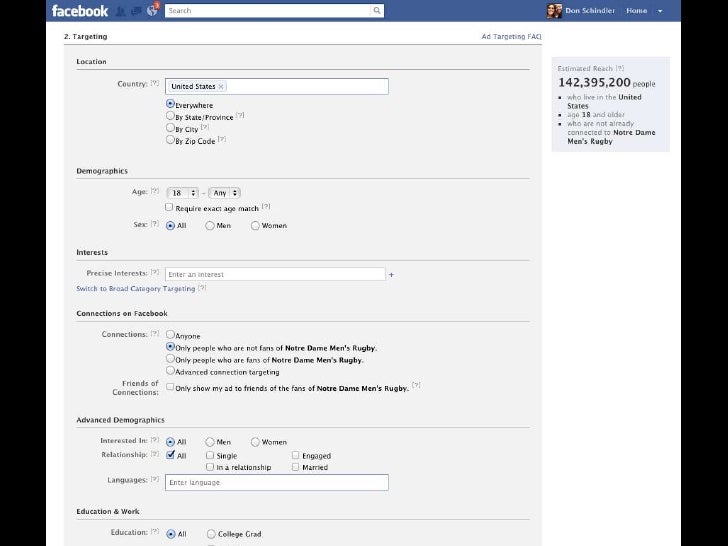Select Everywhere location option

pos(170,104)
